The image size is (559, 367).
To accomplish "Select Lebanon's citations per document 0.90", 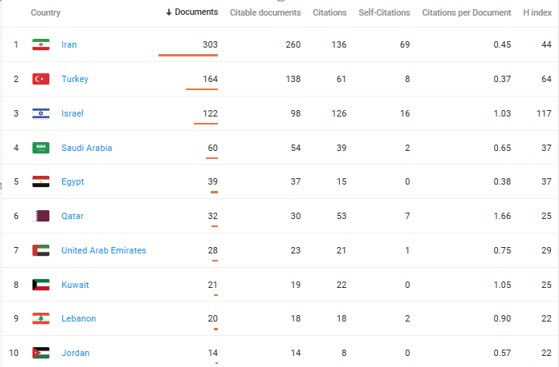I will (x=502, y=318).
